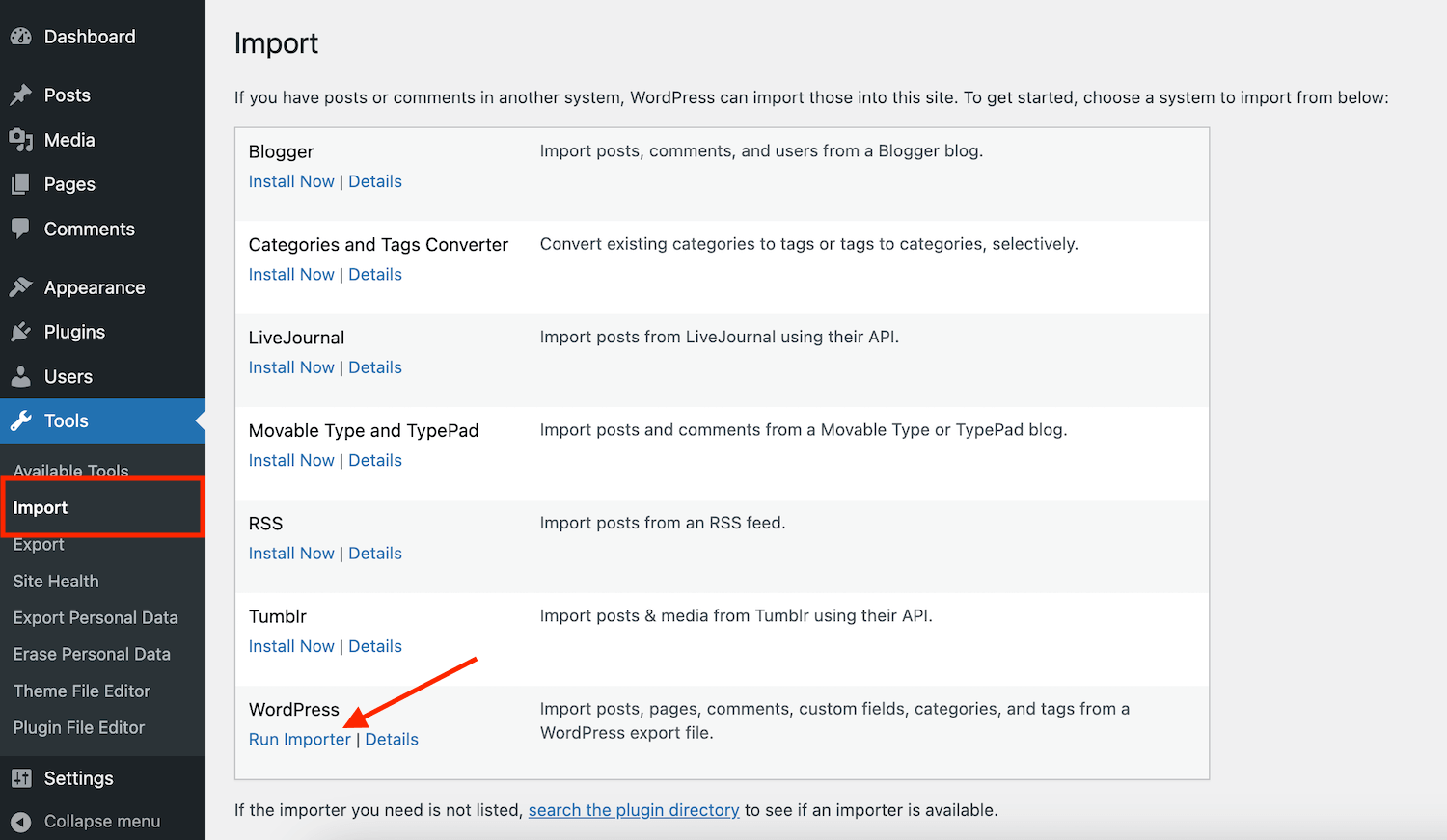Open Export Personal Data page

[96, 617]
